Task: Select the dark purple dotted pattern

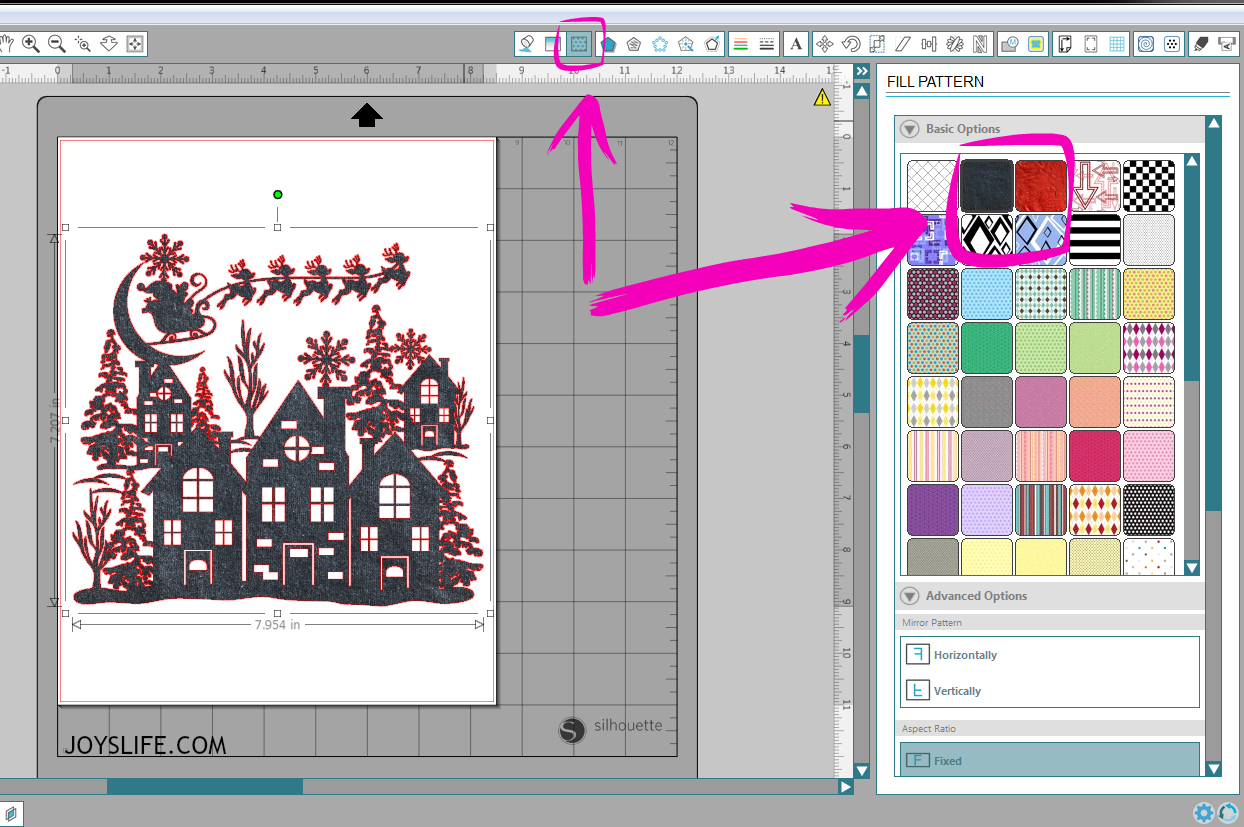Action: [x=933, y=509]
